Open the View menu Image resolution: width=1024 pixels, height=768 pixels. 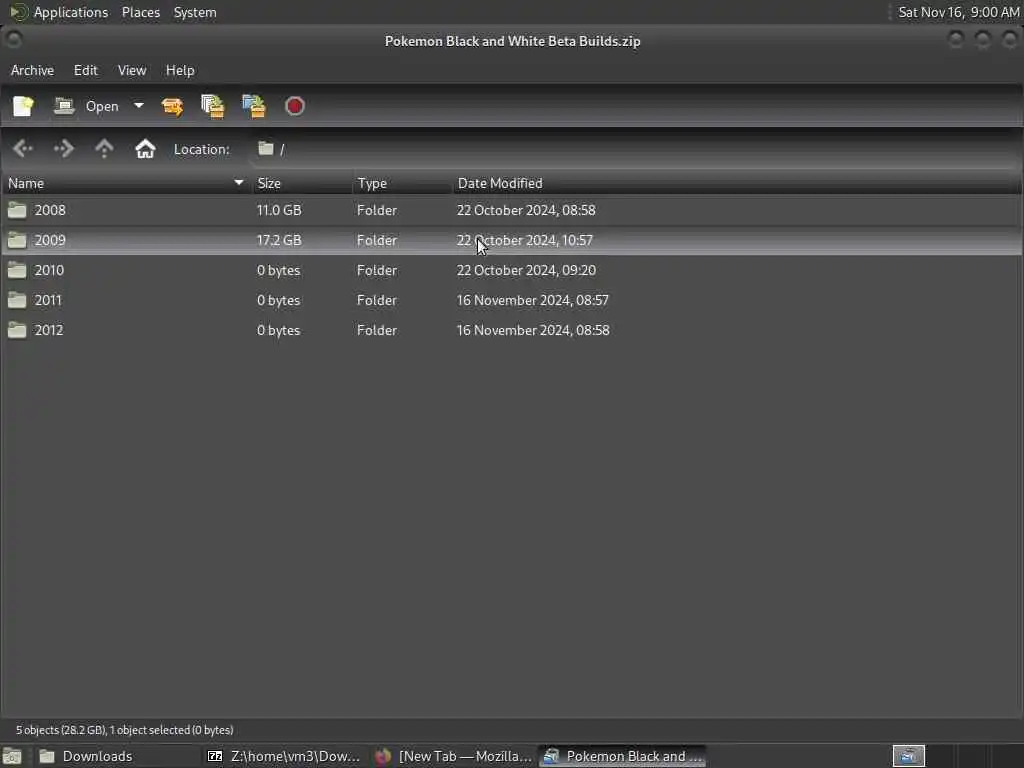coord(132,70)
